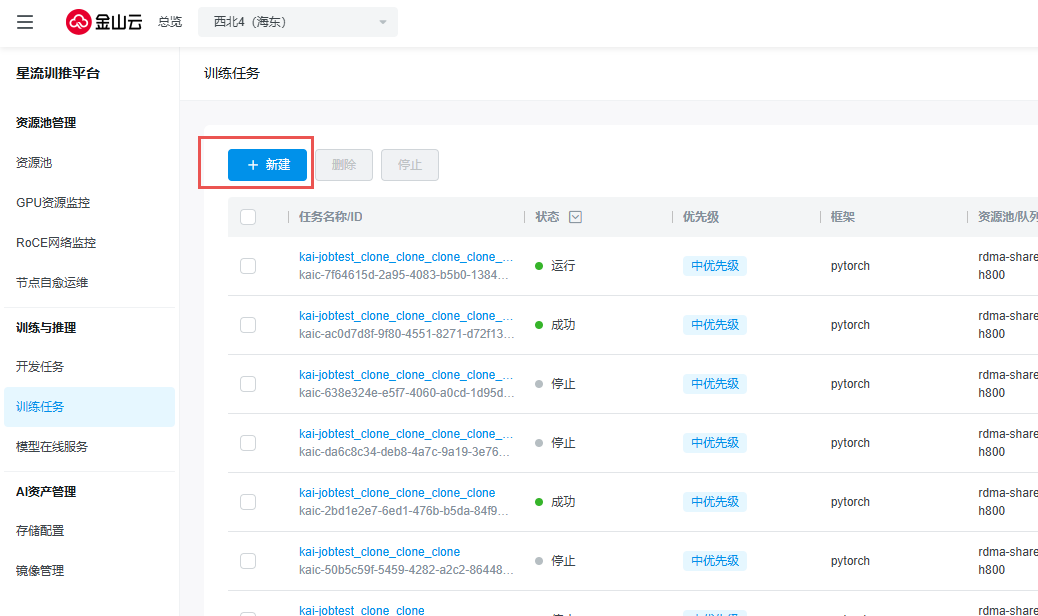Viewport: 1038px width, 616px height.
Task: Click the plus 新建 create button
Action: pos(267,165)
